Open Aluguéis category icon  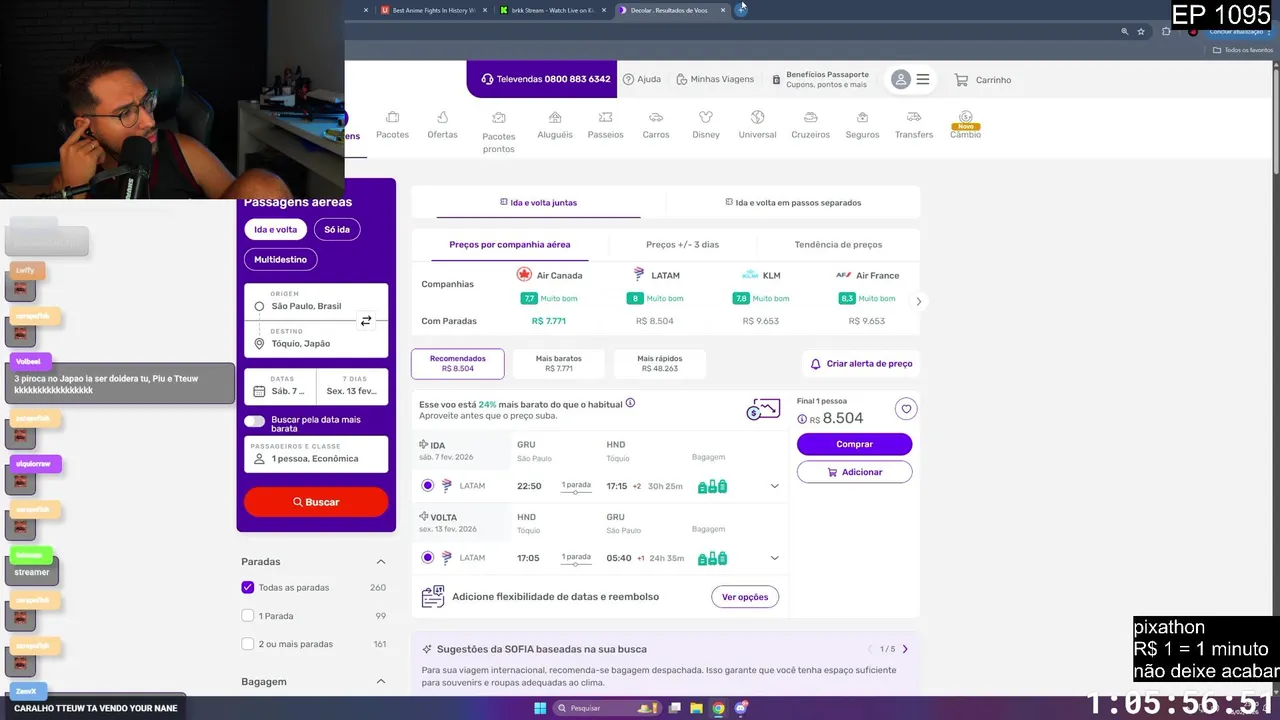pyautogui.click(x=555, y=125)
